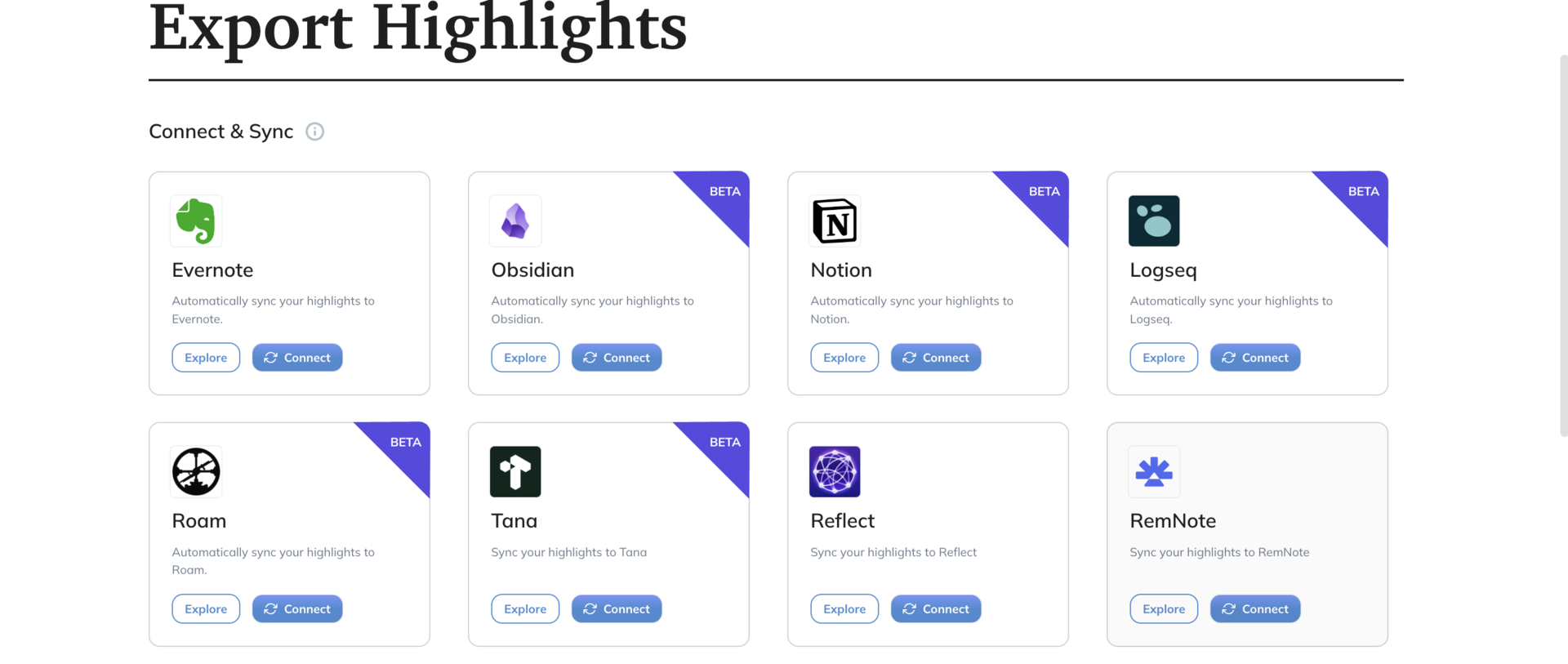
Task: Click the Roam Research logo icon
Action: click(x=196, y=471)
